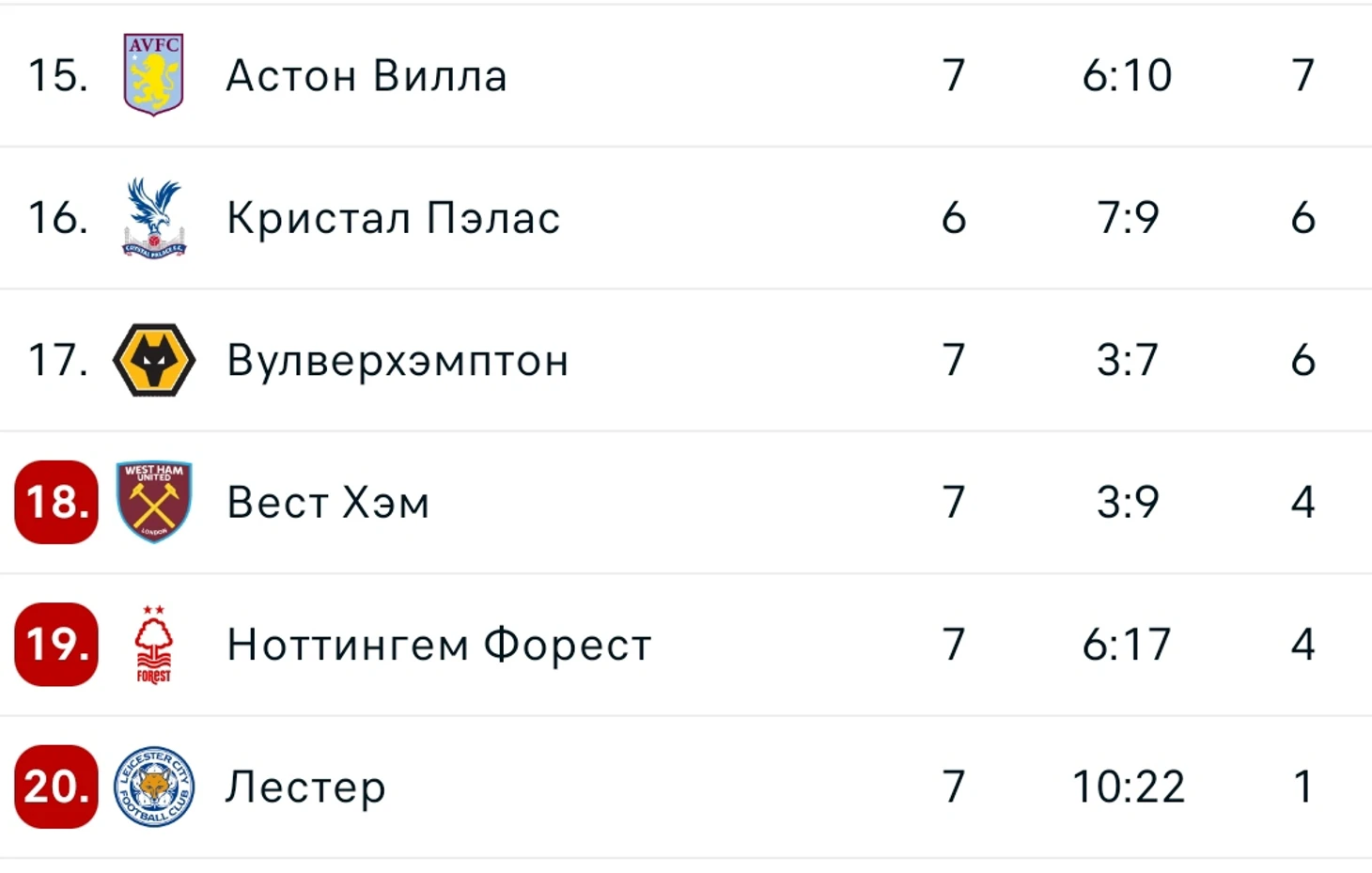Click the 7:9 goals value for Кристал Пэлас
Screen dimensions: 1372x873
(1128, 218)
